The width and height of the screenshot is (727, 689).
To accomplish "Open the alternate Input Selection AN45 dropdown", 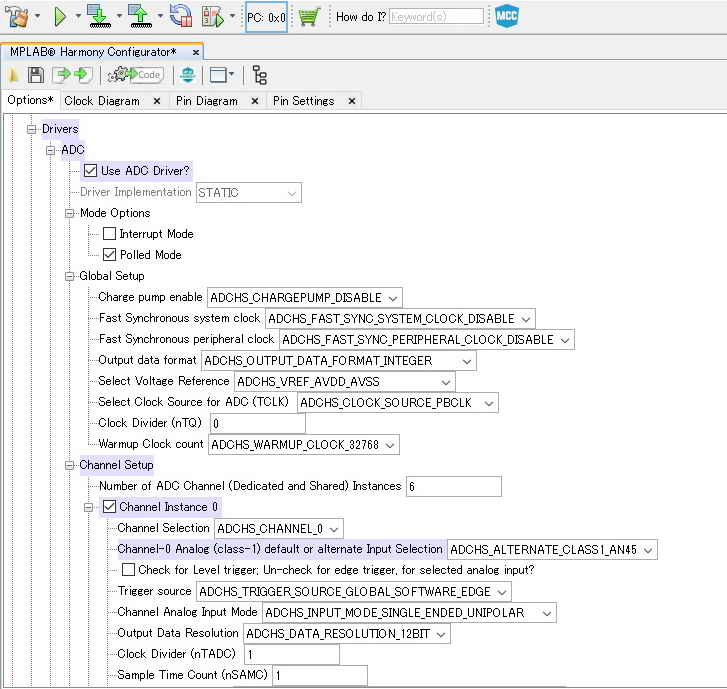I will coord(552,549).
